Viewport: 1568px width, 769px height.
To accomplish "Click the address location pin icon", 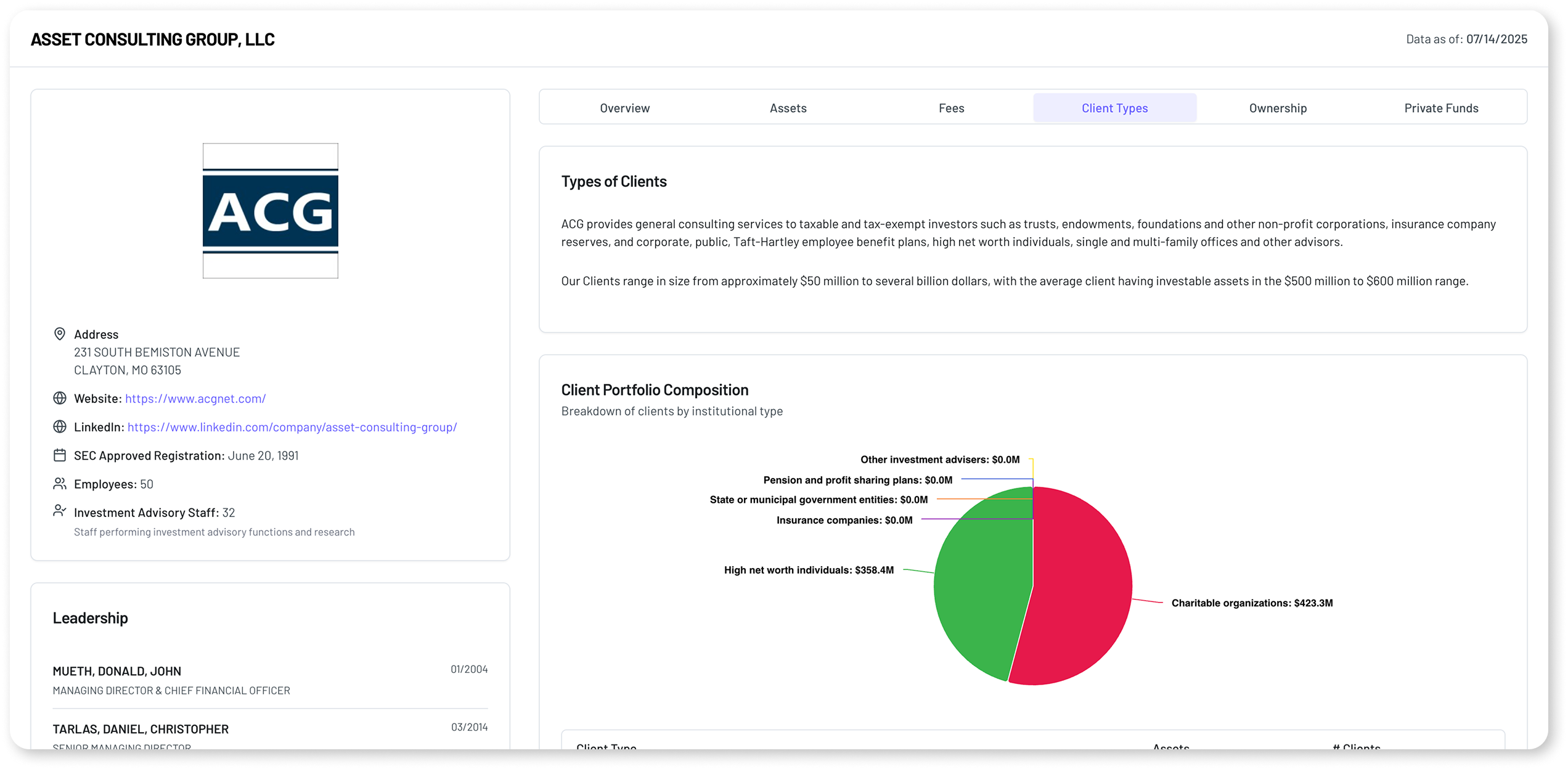I will pos(59,333).
